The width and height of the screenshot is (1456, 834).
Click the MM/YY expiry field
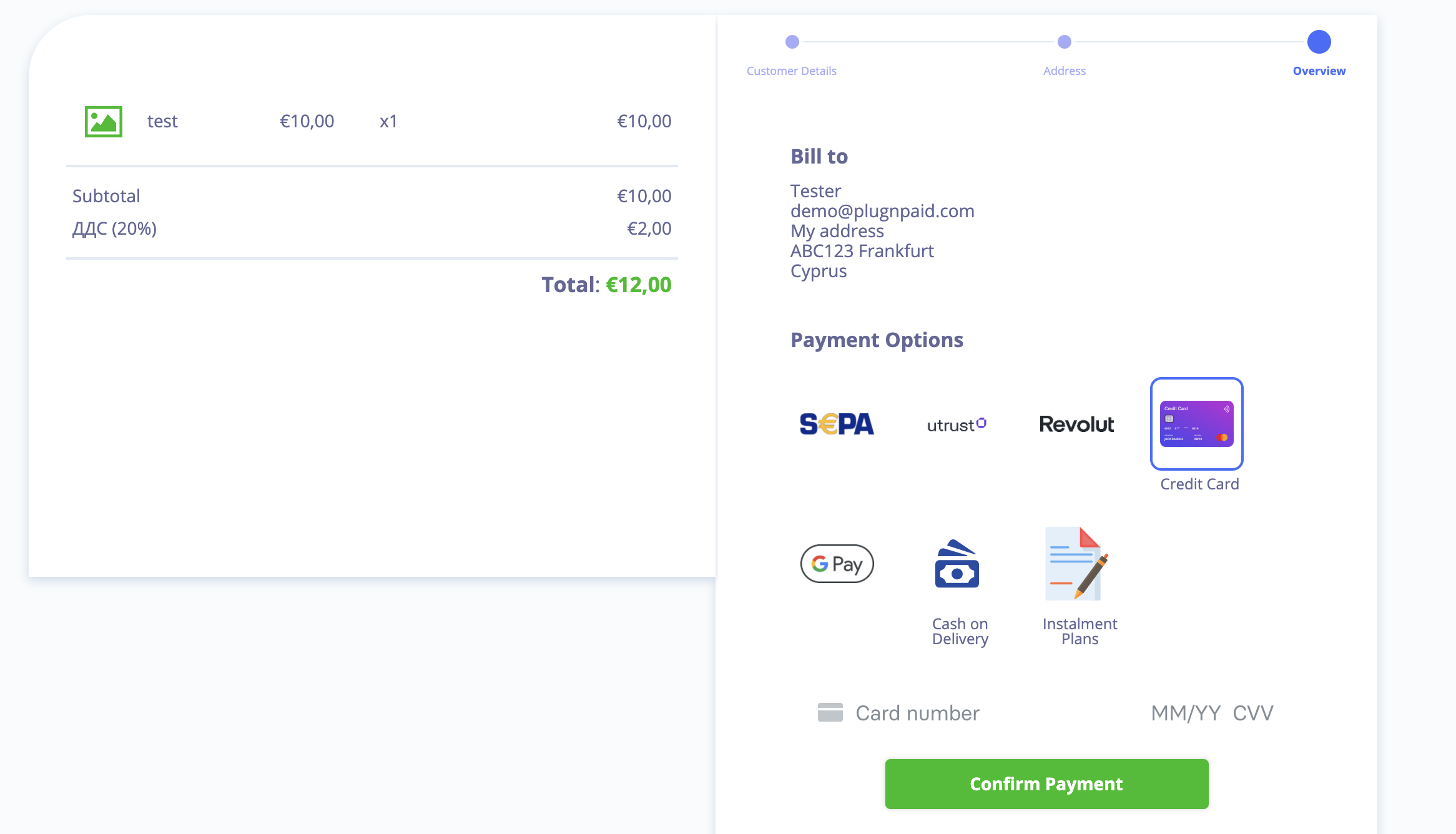click(1186, 713)
